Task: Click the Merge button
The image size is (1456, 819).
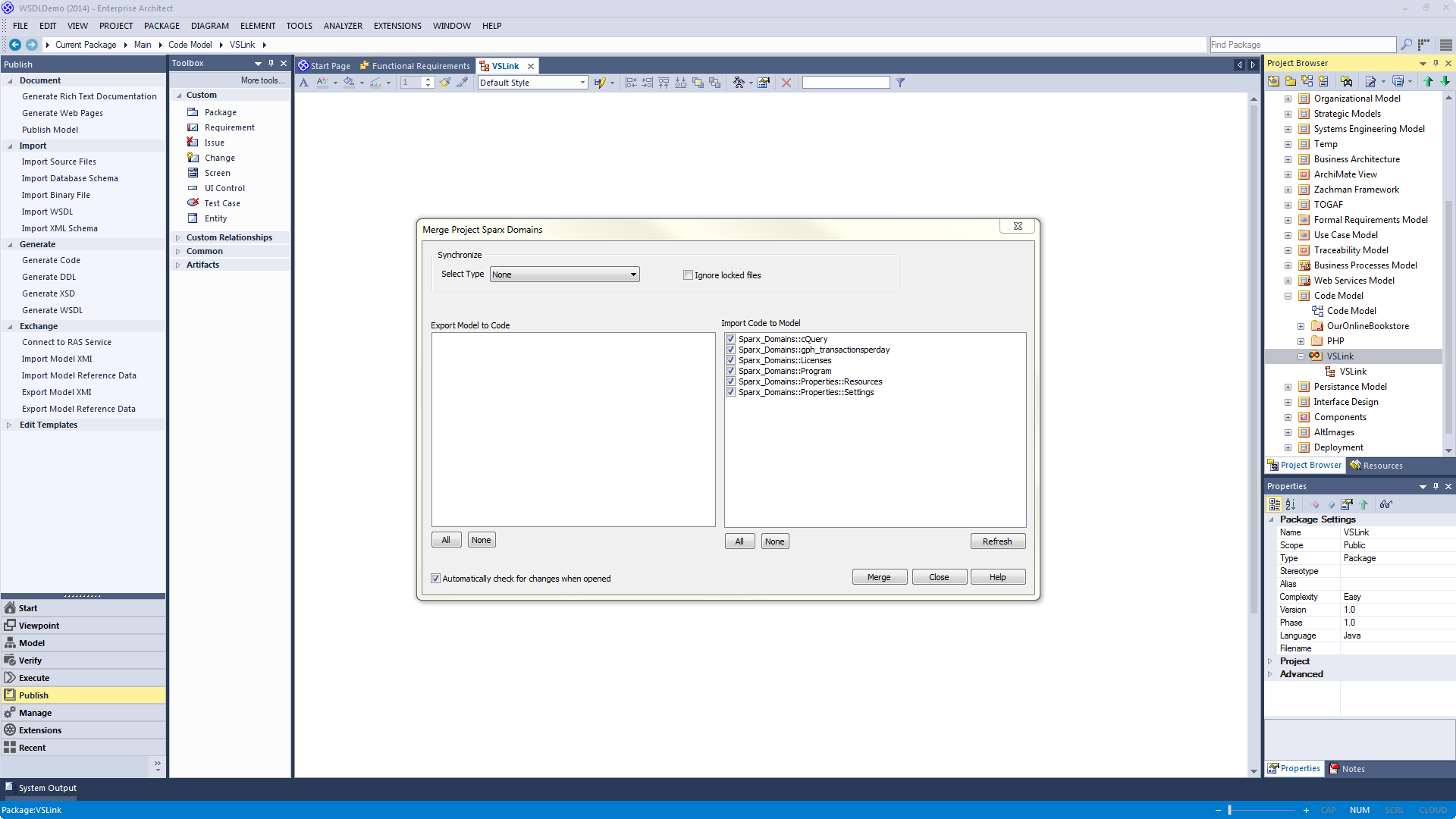Action: pyautogui.click(x=879, y=577)
